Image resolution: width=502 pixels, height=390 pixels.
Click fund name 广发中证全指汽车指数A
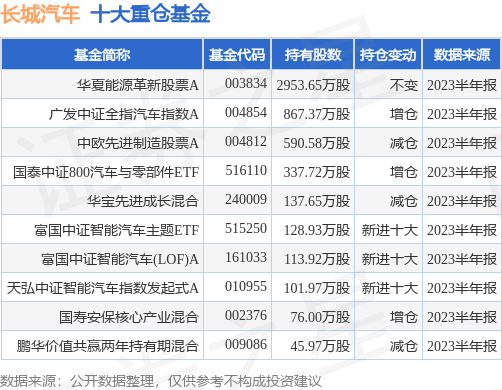(x=124, y=114)
